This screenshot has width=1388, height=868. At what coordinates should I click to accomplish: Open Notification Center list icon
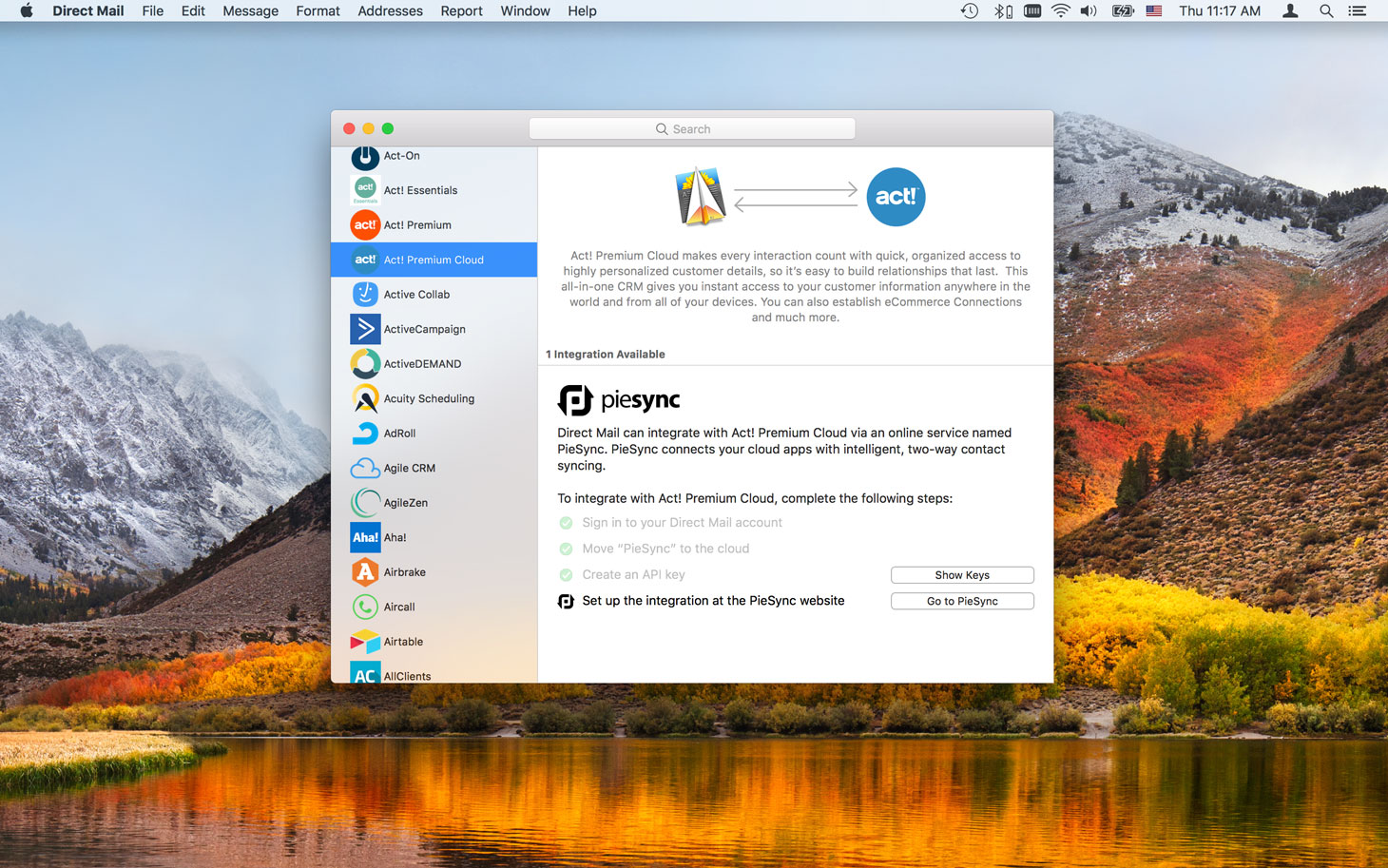[x=1358, y=11]
